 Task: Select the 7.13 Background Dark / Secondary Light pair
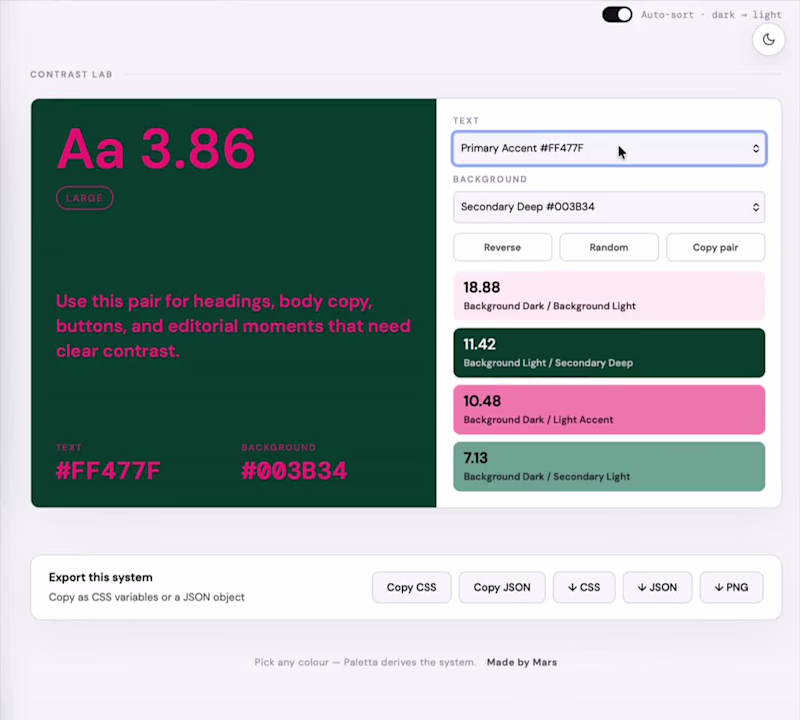[609, 467]
